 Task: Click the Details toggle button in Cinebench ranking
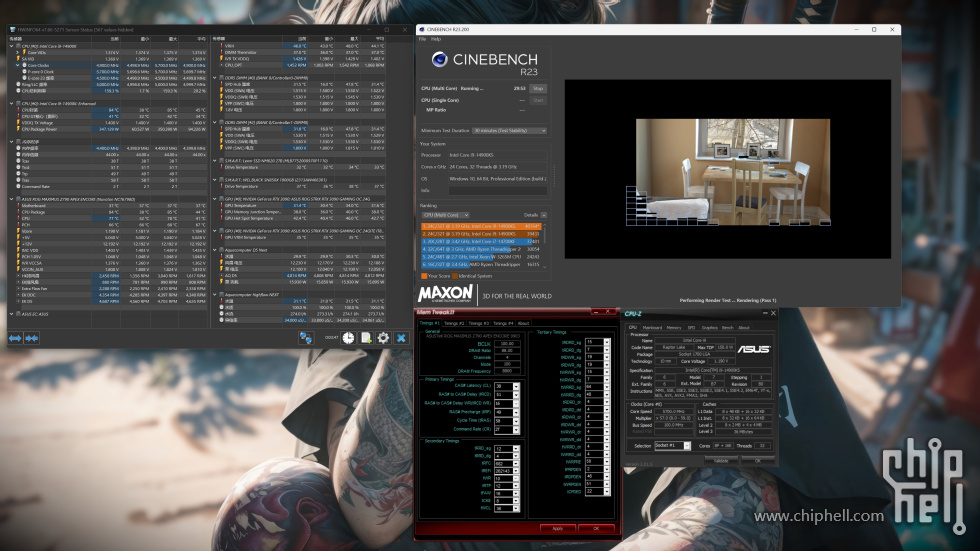(544, 215)
